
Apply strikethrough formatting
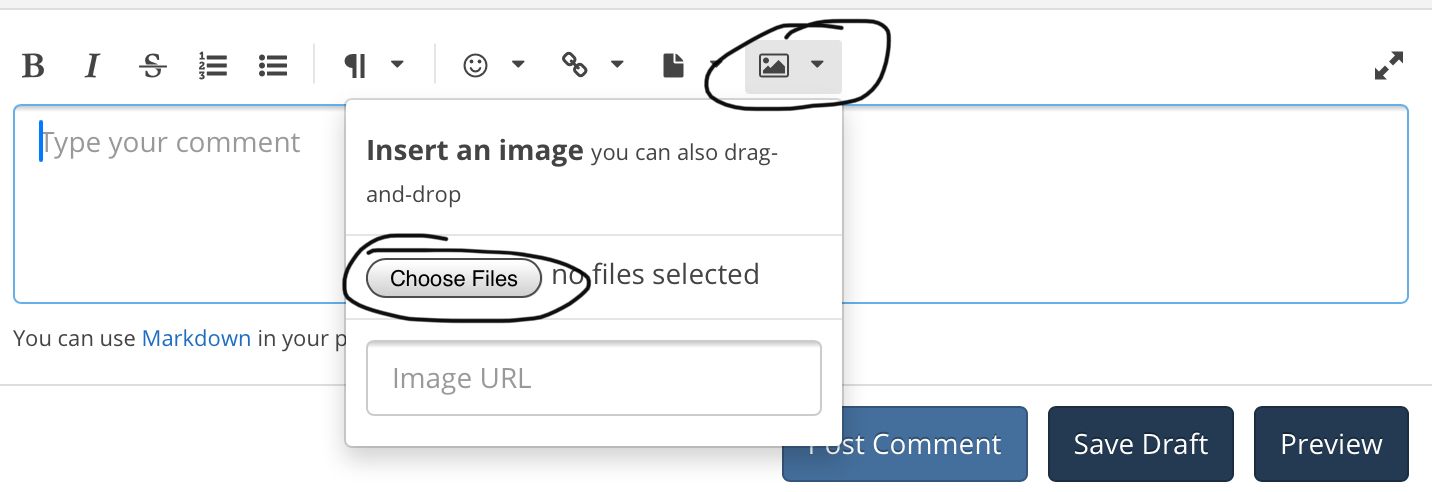[152, 66]
